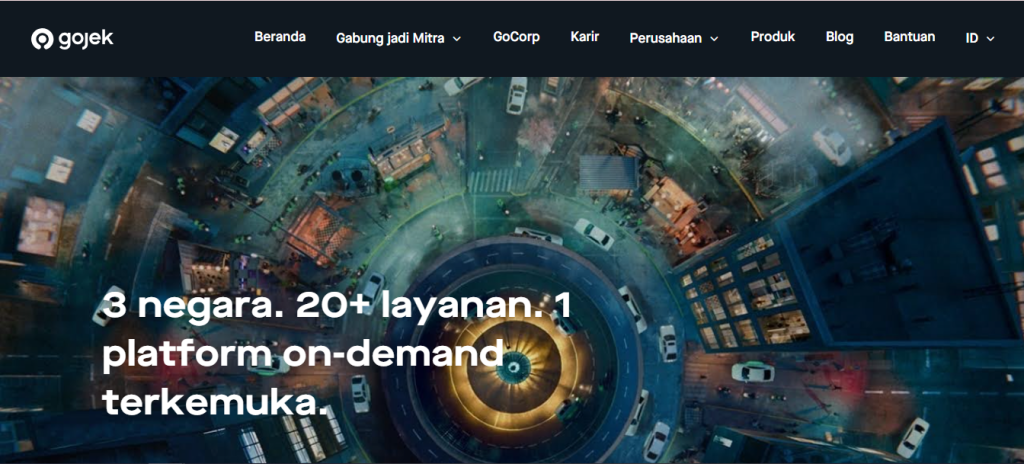Click the hero city aerial background video

pyautogui.click(x=512, y=269)
